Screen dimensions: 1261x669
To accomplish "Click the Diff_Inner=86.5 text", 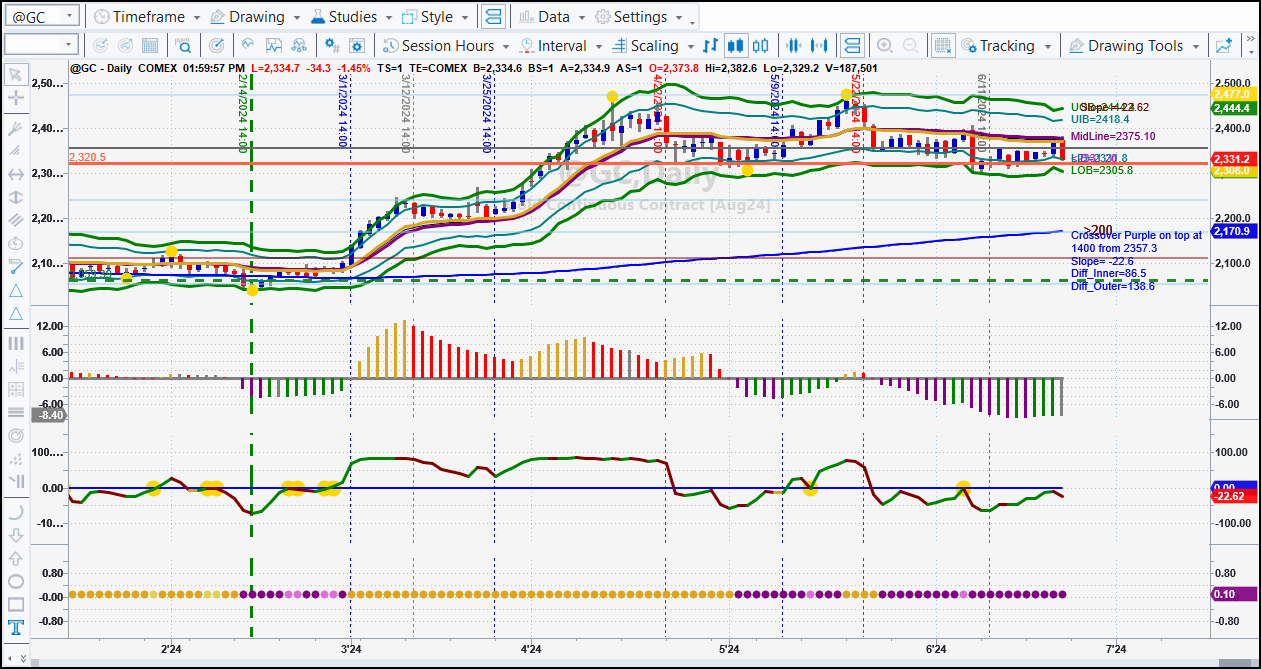I will 1109,273.
